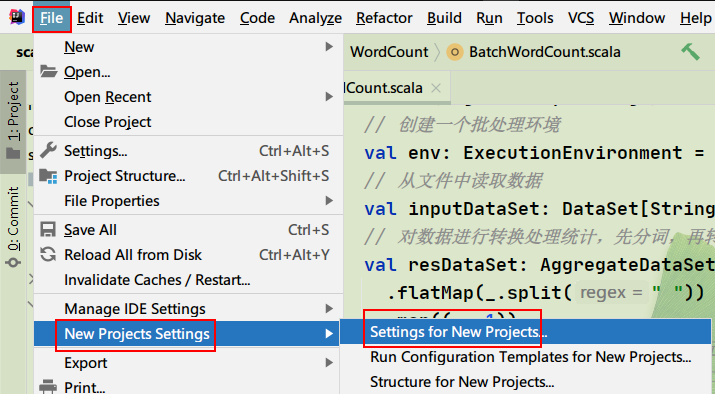The height and width of the screenshot is (394, 715).
Task: Click the Print printer icon
Action: 48,387
